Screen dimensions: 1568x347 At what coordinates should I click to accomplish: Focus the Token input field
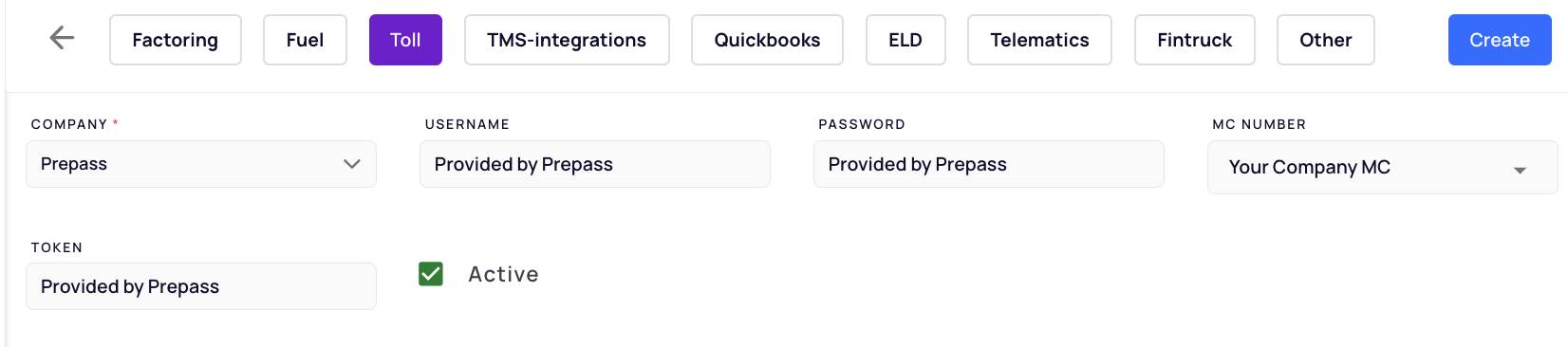click(201, 286)
